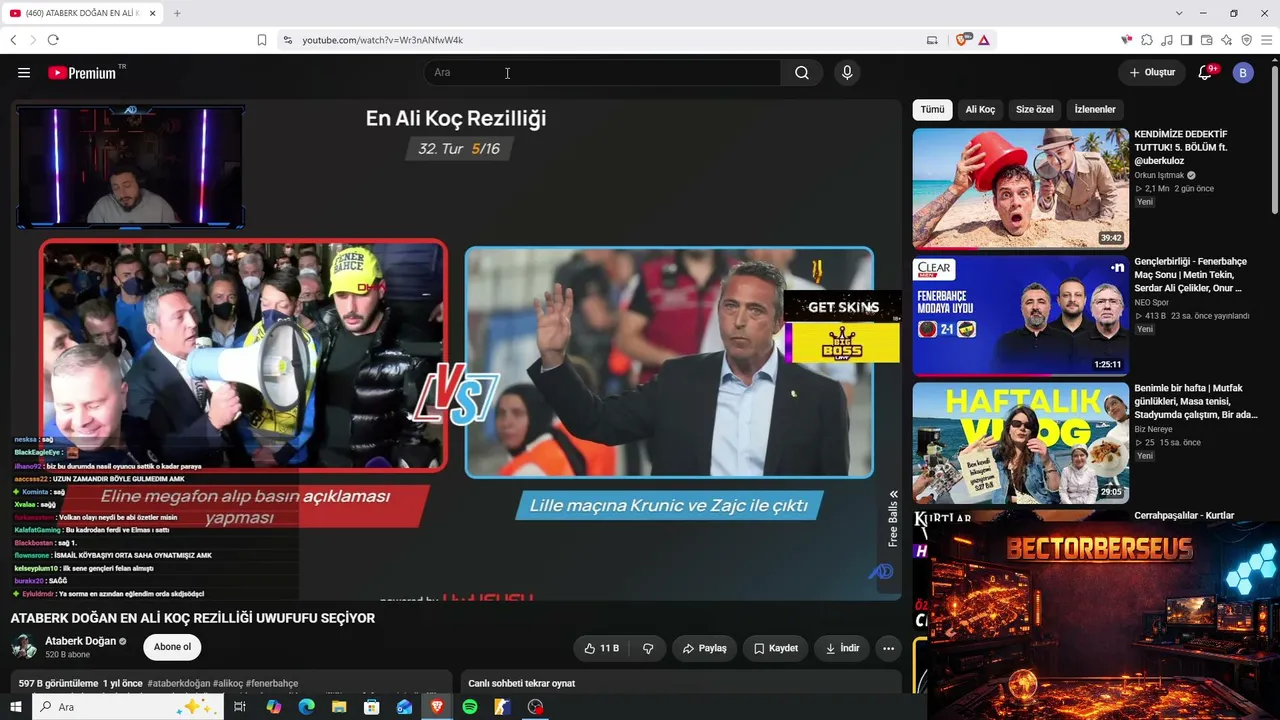1280x720 pixels.
Task: Open the Brave VPN shield icon
Action: point(1246,40)
